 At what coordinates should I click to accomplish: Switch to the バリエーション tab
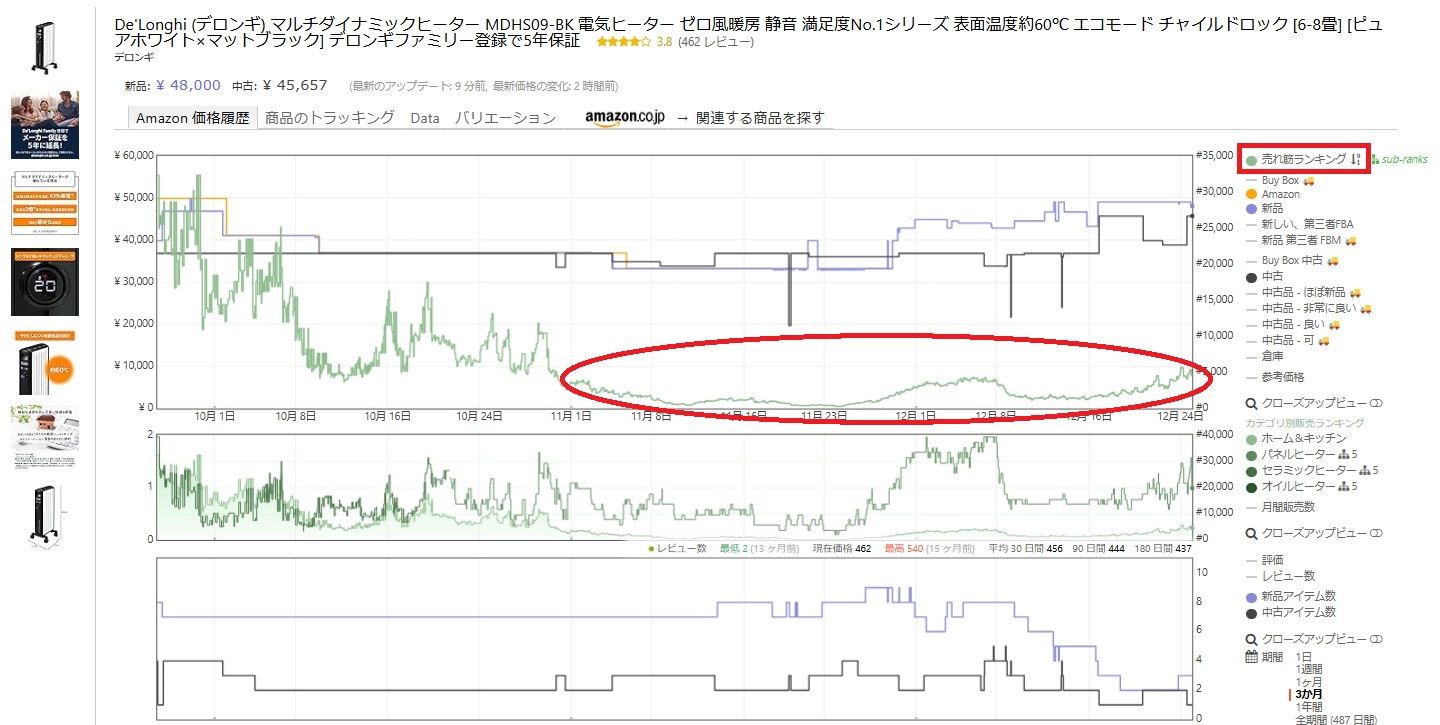[x=505, y=118]
